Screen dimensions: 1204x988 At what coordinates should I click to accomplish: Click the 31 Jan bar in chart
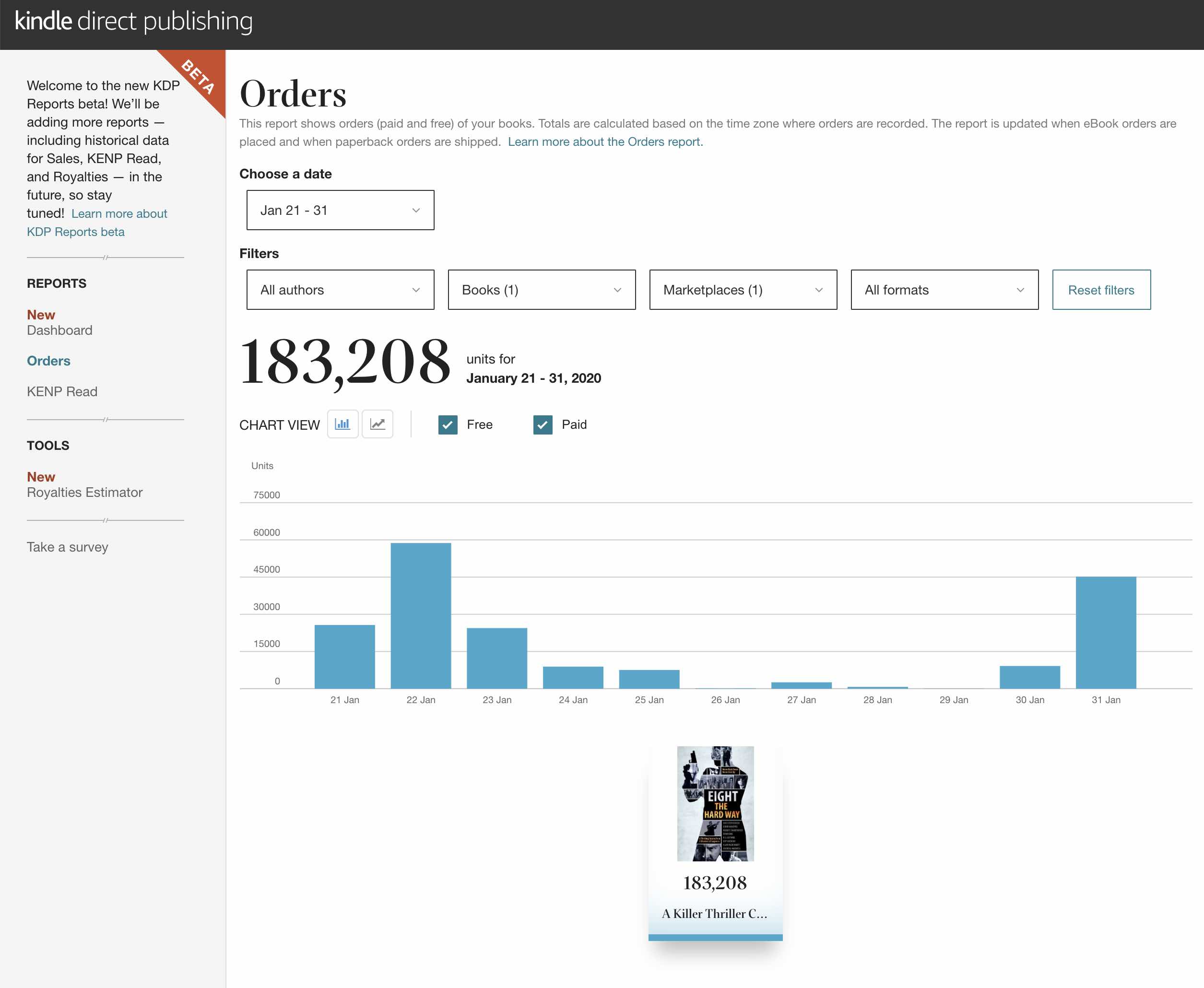coord(1106,633)
